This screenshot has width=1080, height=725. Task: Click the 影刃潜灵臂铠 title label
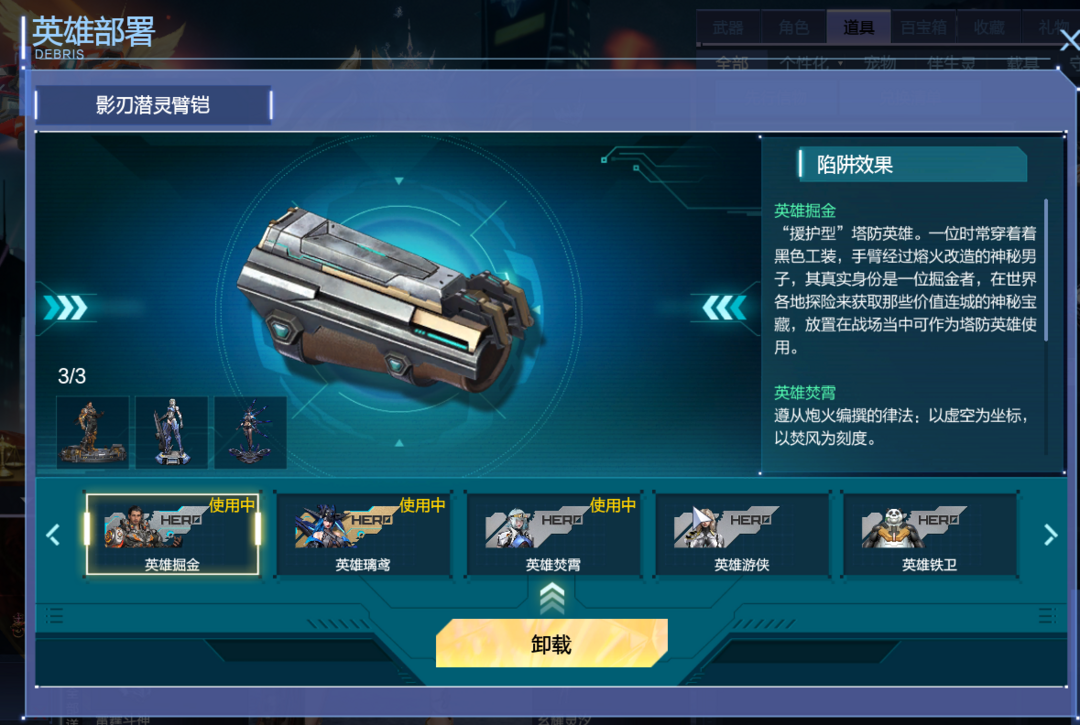153,105
